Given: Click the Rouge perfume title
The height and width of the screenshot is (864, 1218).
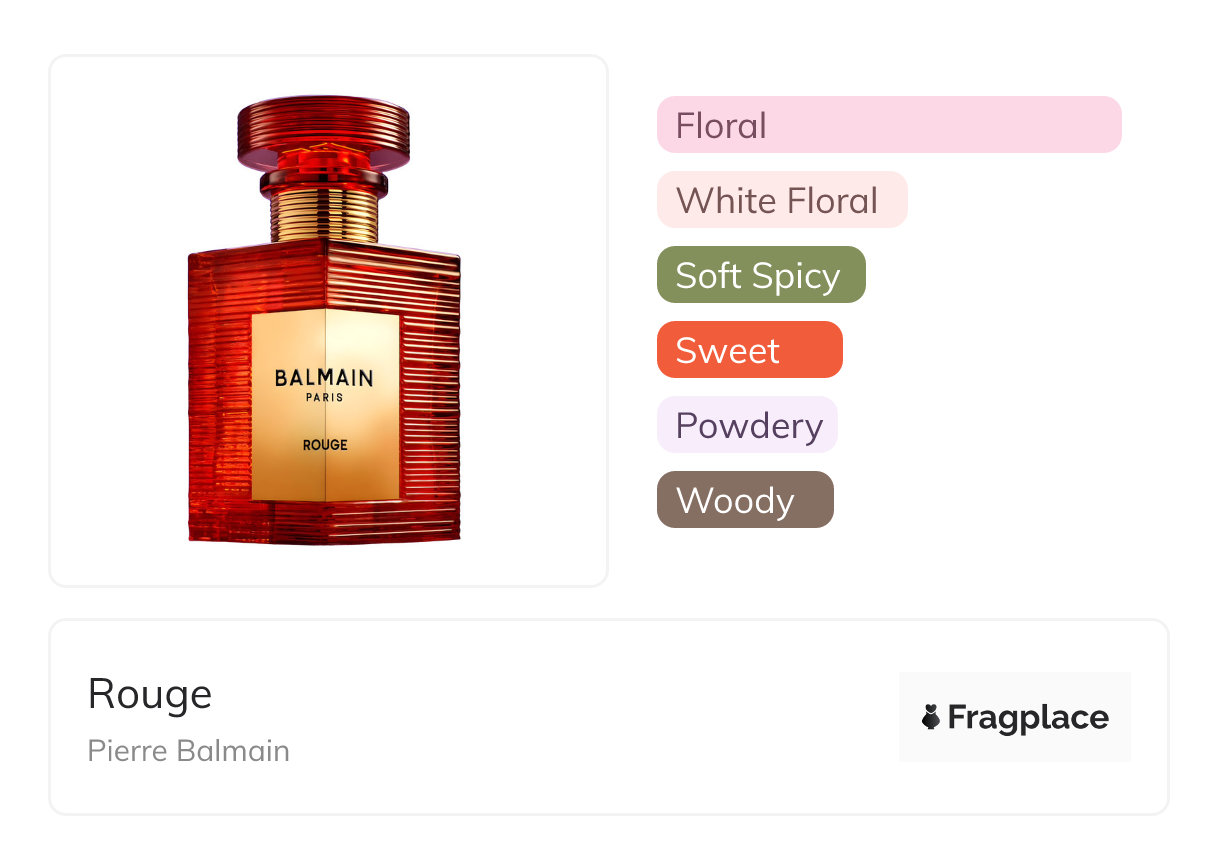Looking at the screenshot, I should [150, 694].
